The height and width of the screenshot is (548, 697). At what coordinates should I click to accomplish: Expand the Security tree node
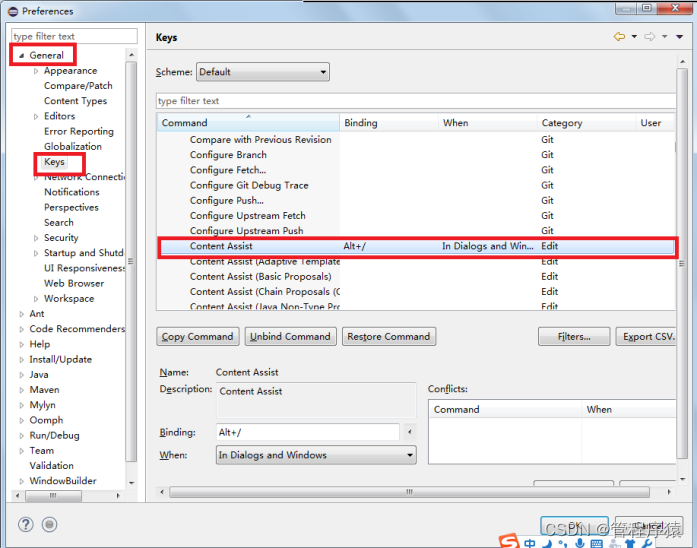(36, 238)
